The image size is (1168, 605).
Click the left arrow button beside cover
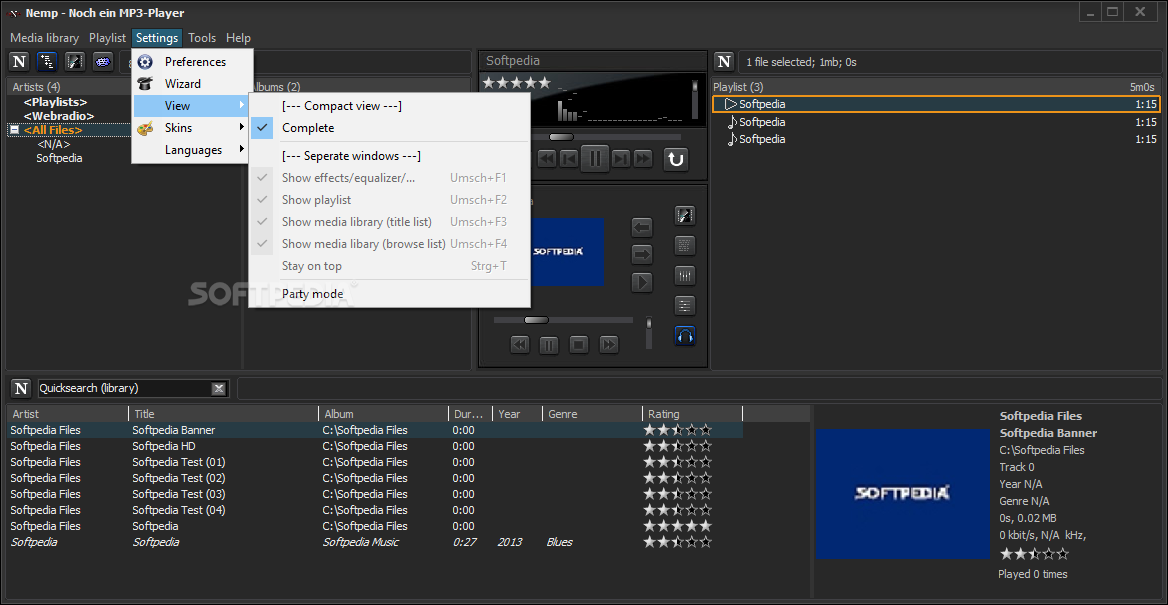pos(641,227)
